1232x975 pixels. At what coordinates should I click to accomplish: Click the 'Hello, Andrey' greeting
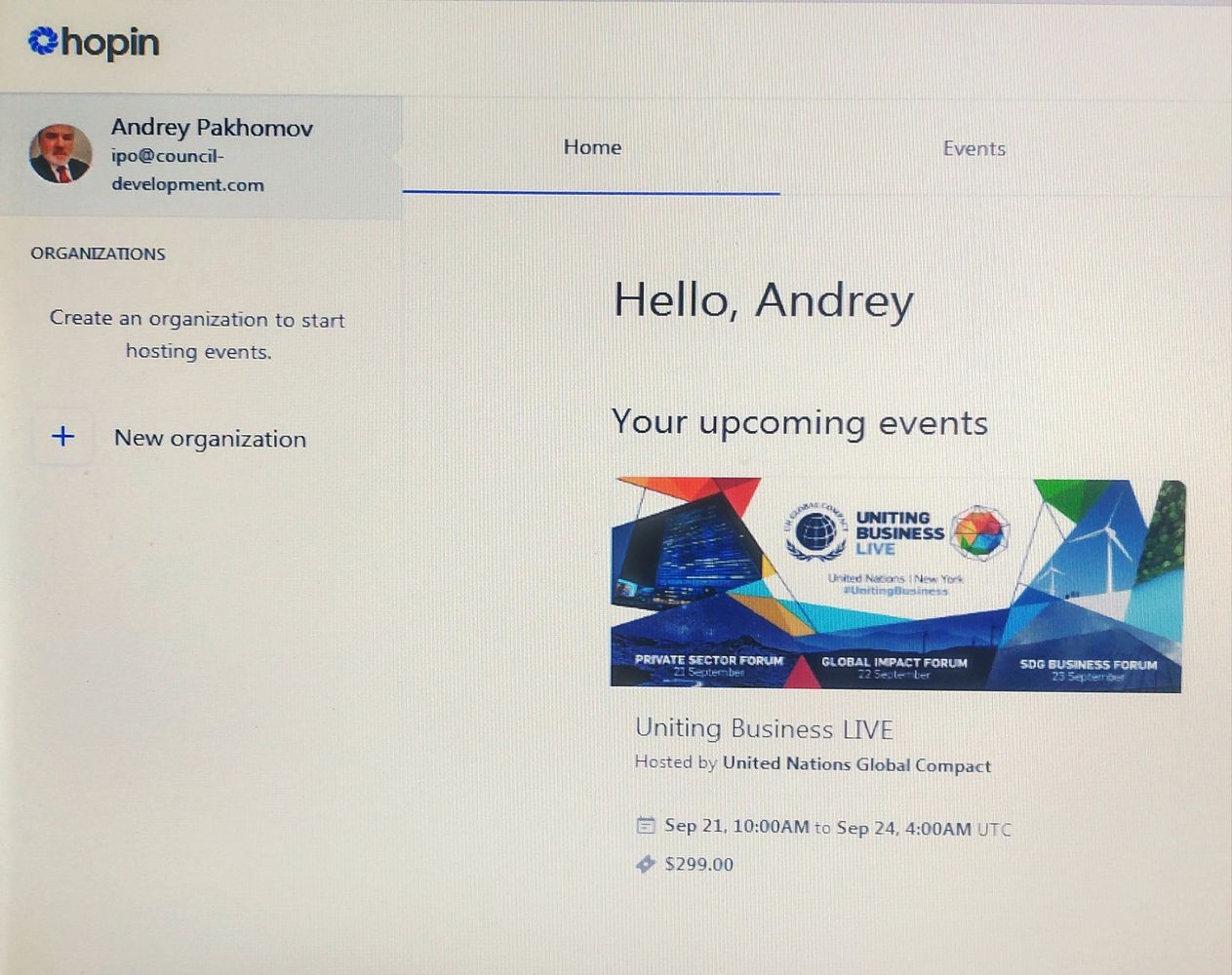pyautogui.click(x=764, y=300)
